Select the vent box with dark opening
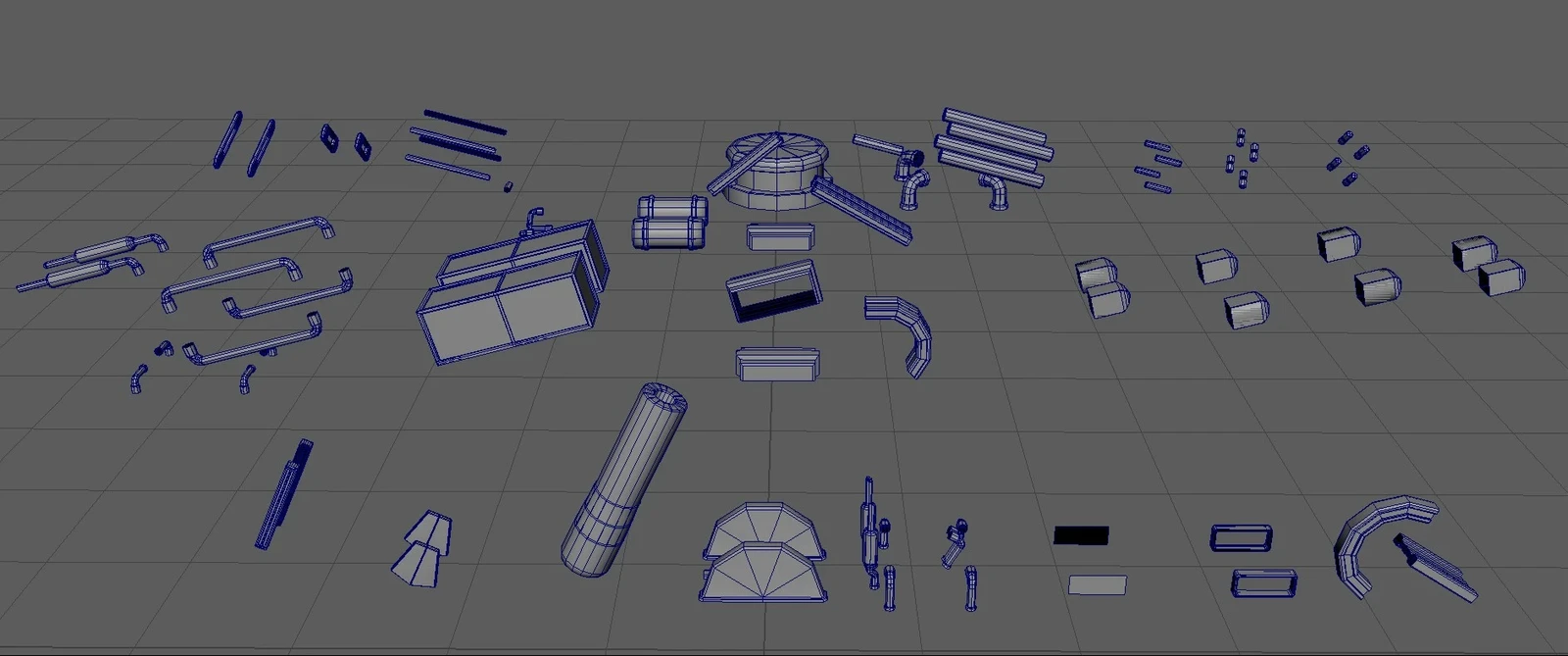Image resolution: width=1568 pixels, height=656 pixels. [x=774, y=291]
